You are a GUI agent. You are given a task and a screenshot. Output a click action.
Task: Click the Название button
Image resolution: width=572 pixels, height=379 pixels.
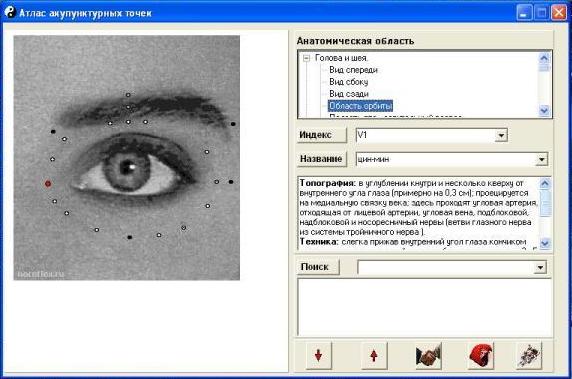pos(321,159)
